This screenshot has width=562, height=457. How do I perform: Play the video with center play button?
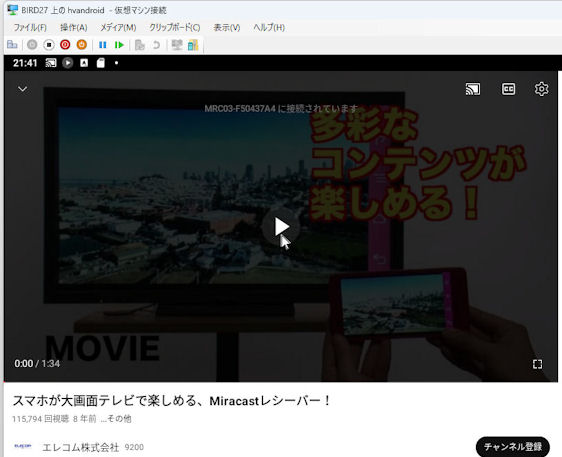pos(281,227)
